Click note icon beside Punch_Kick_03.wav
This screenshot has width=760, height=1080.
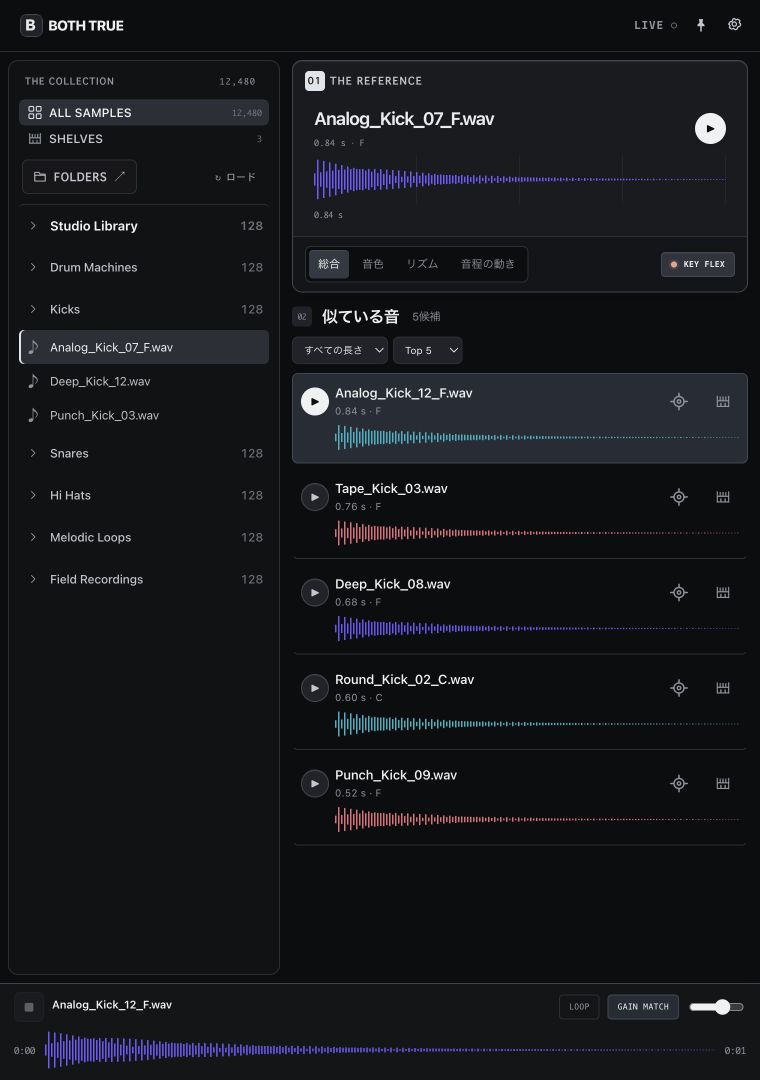(x=32, y=415)
